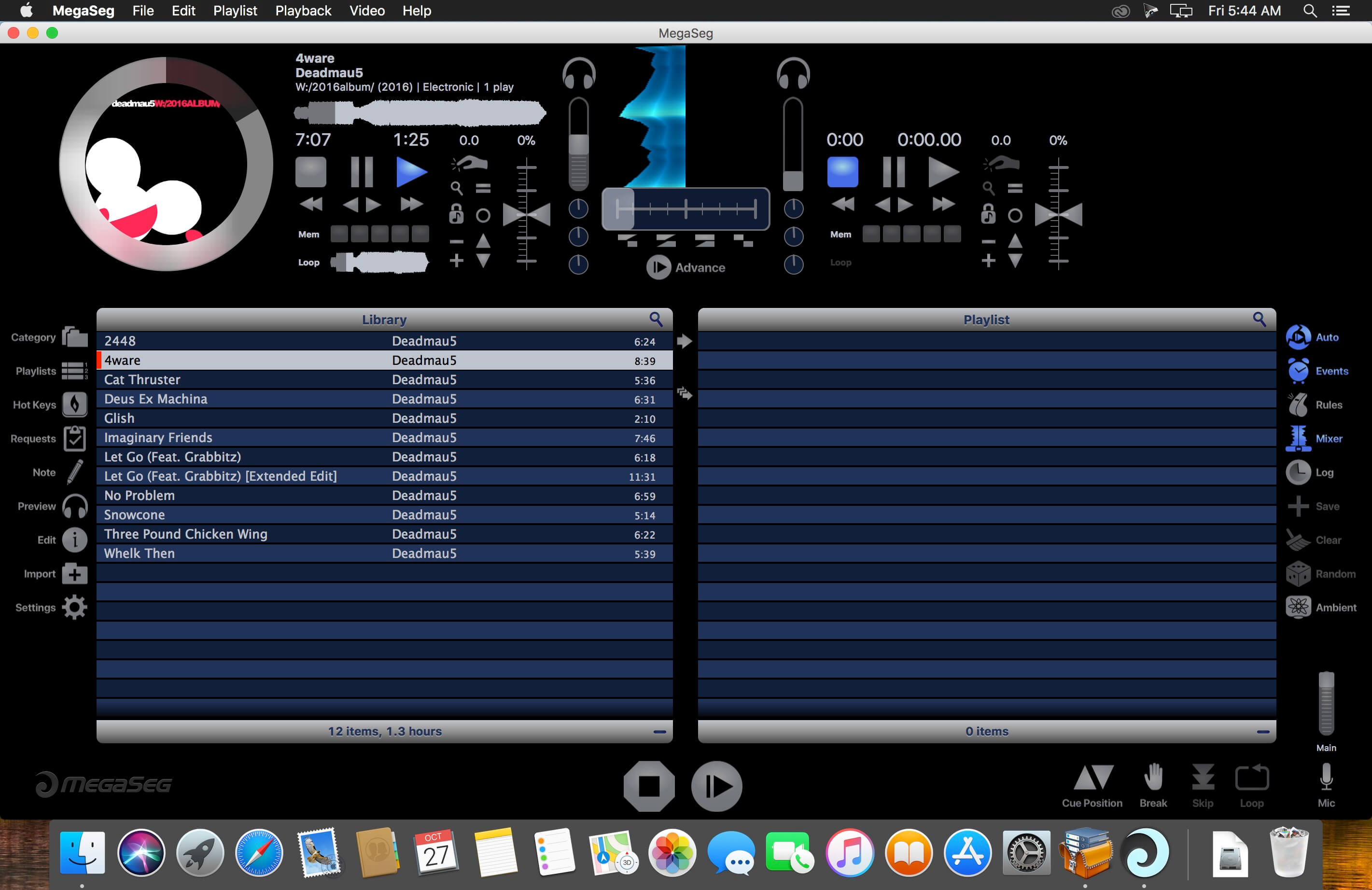1372x890 pixels.
Task: Click the right deck headphones cue icon
Action: point(793,73)
